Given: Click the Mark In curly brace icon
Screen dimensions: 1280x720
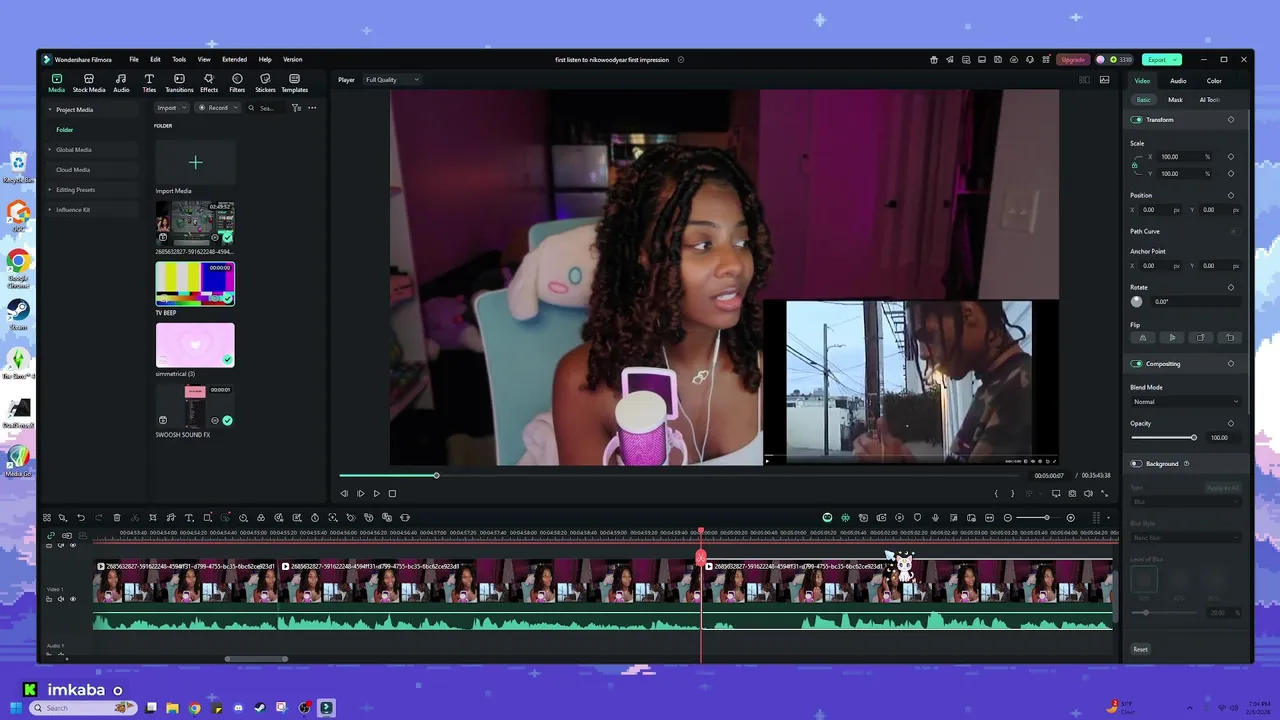Looking at the screenshot, I should tap(996, 493).
